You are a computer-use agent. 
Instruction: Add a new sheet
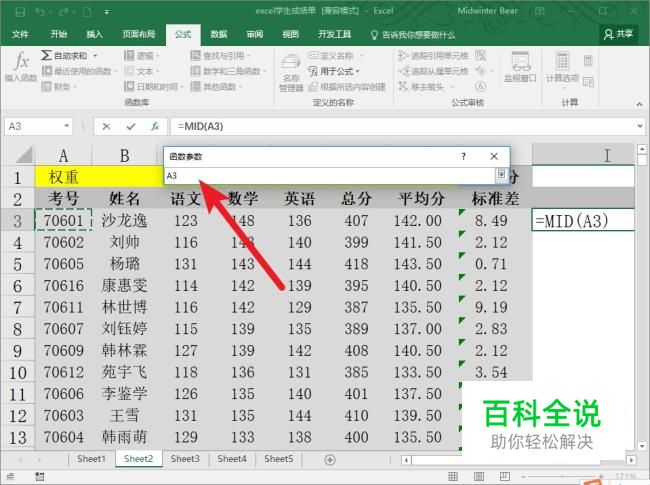[x=330, y=460]
